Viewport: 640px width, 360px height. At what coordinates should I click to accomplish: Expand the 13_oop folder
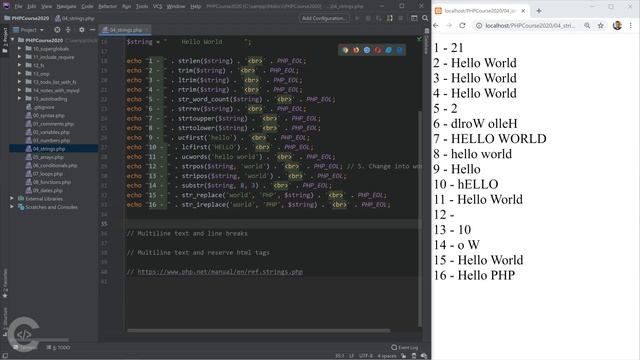(x=19, y=73)
